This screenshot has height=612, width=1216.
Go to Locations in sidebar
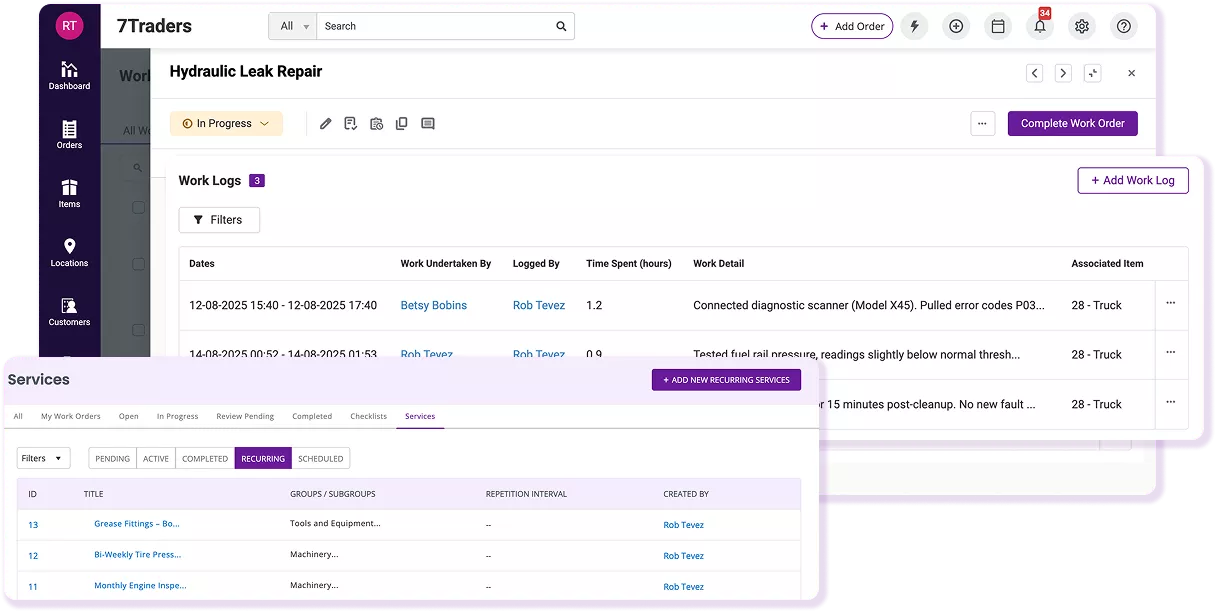pyautogui.click(x=69, y=252)
